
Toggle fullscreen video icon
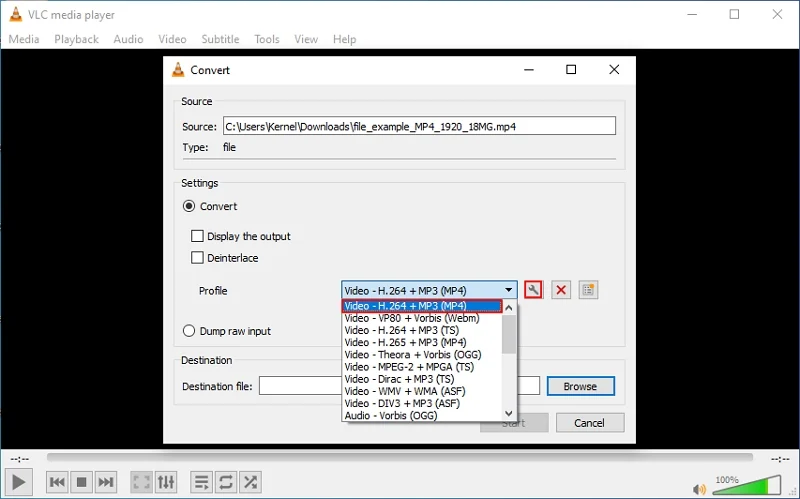click(141, 482)
